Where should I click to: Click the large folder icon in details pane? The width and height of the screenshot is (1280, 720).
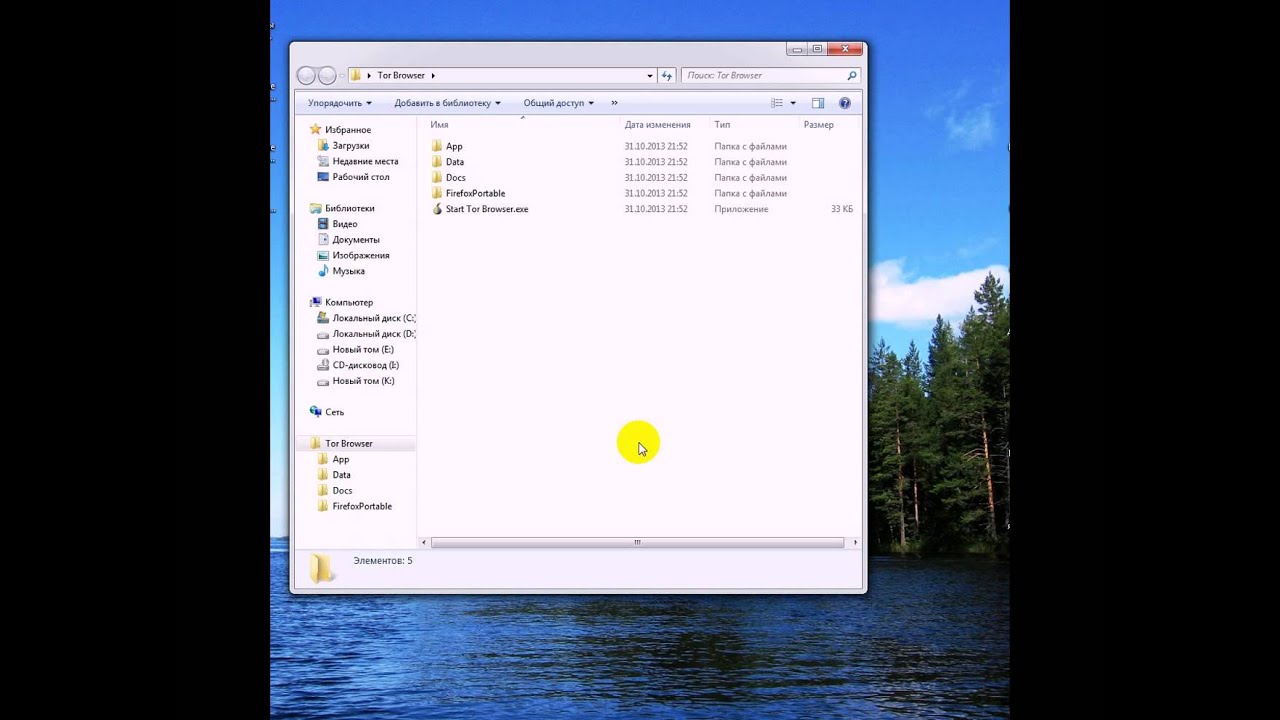pyautogui.click(x=322, y=568)
